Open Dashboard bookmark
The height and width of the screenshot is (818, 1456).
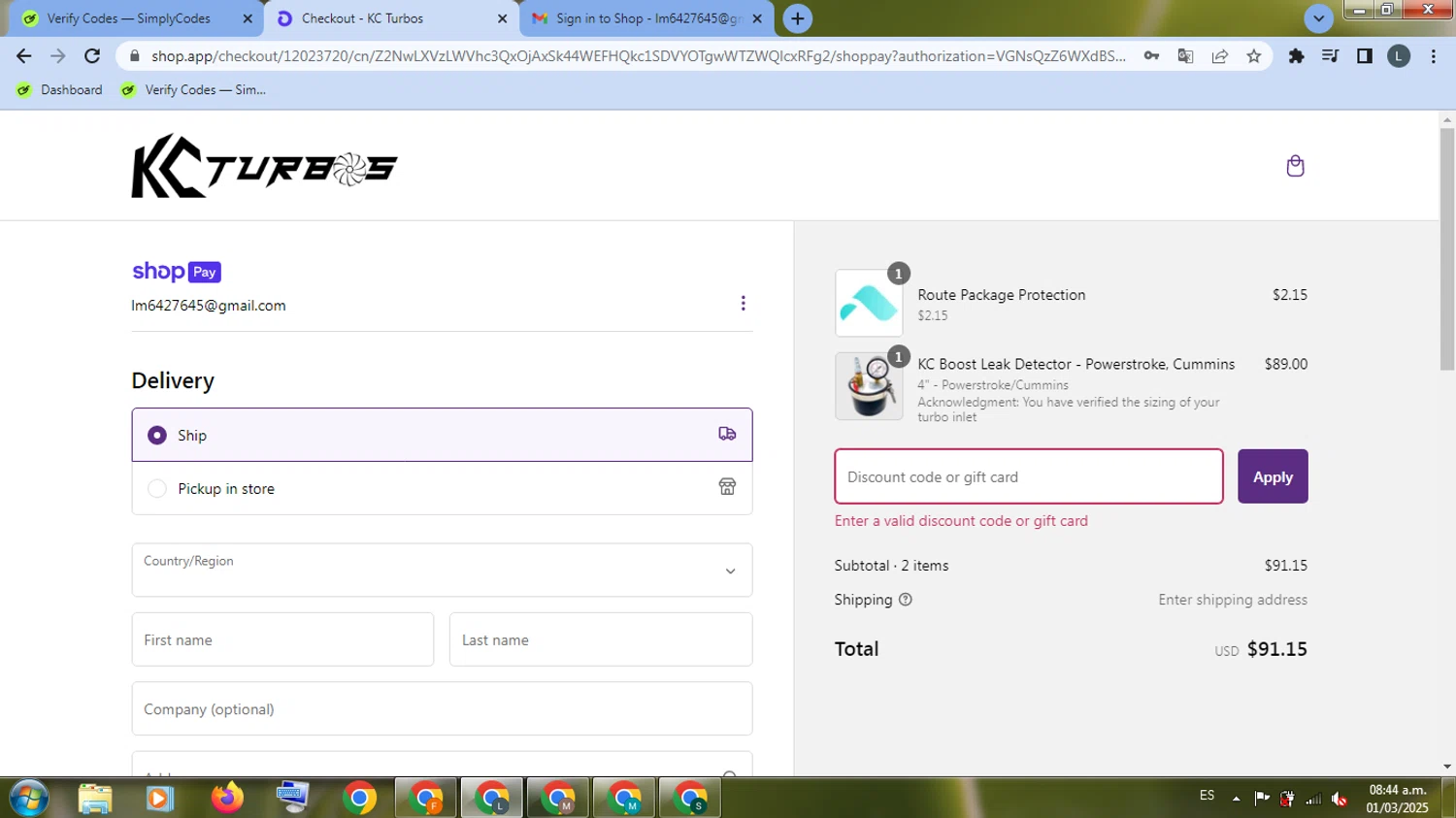pos(60,89)
